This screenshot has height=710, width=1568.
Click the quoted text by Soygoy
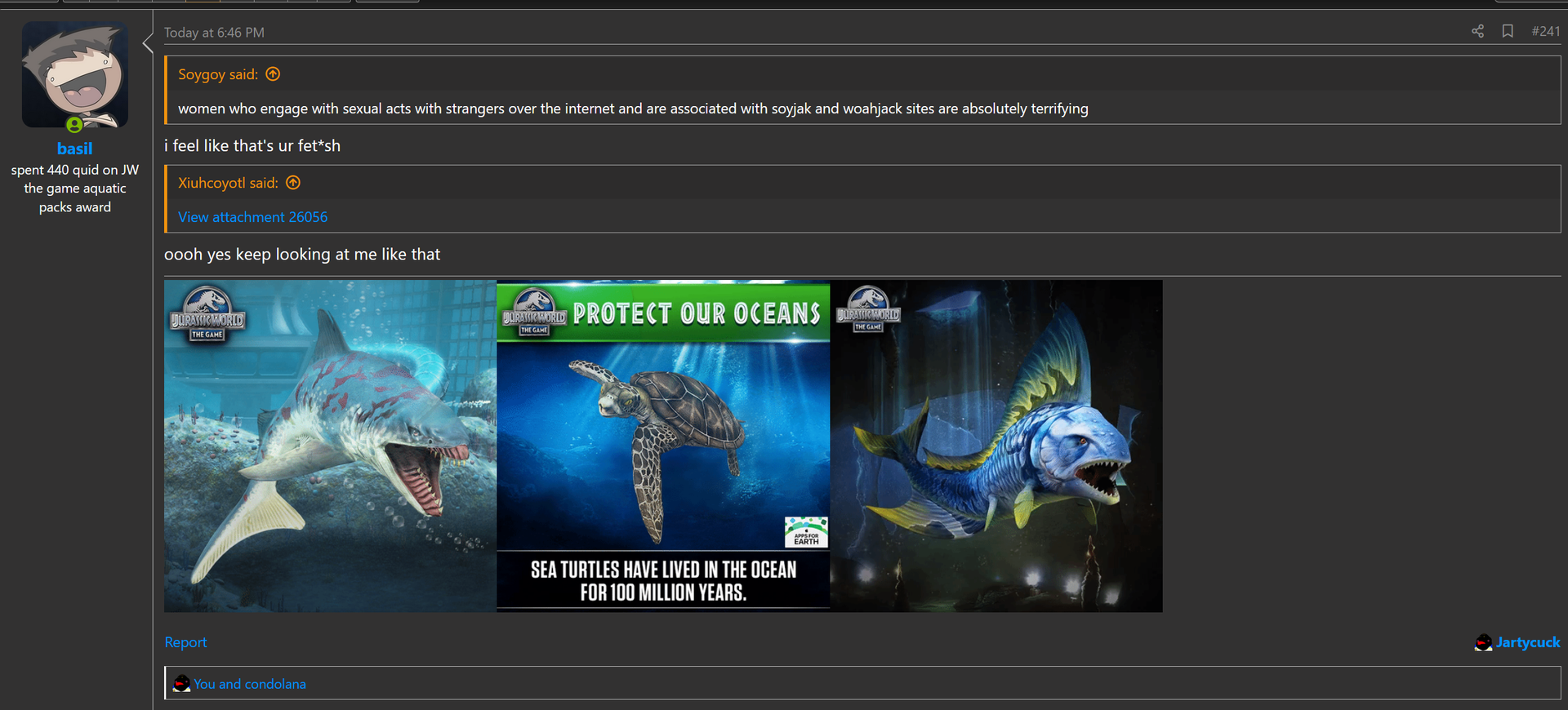click(x=633, y=109)
